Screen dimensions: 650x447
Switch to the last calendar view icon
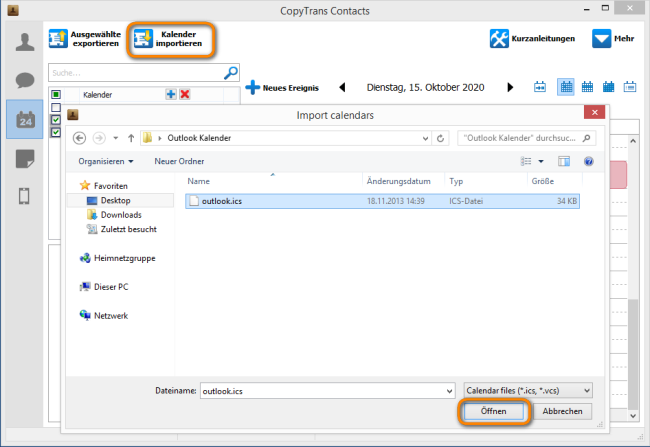pos(630,87)
